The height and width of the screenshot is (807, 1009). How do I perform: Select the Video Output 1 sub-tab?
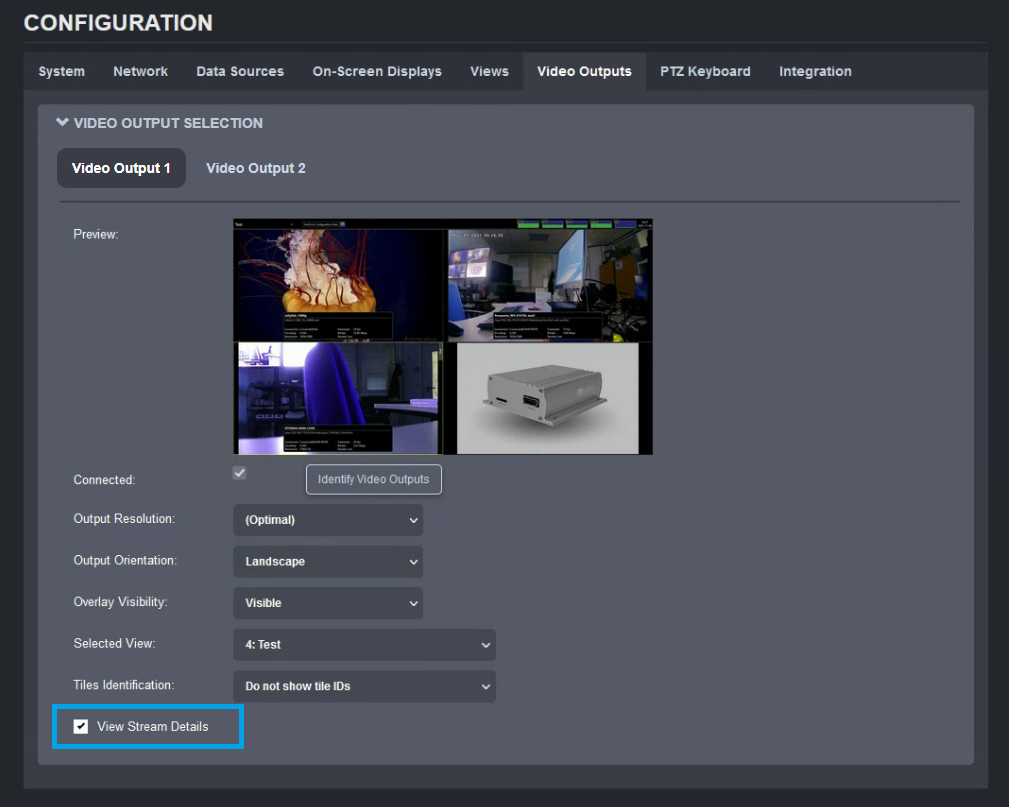tap(121, 168)
